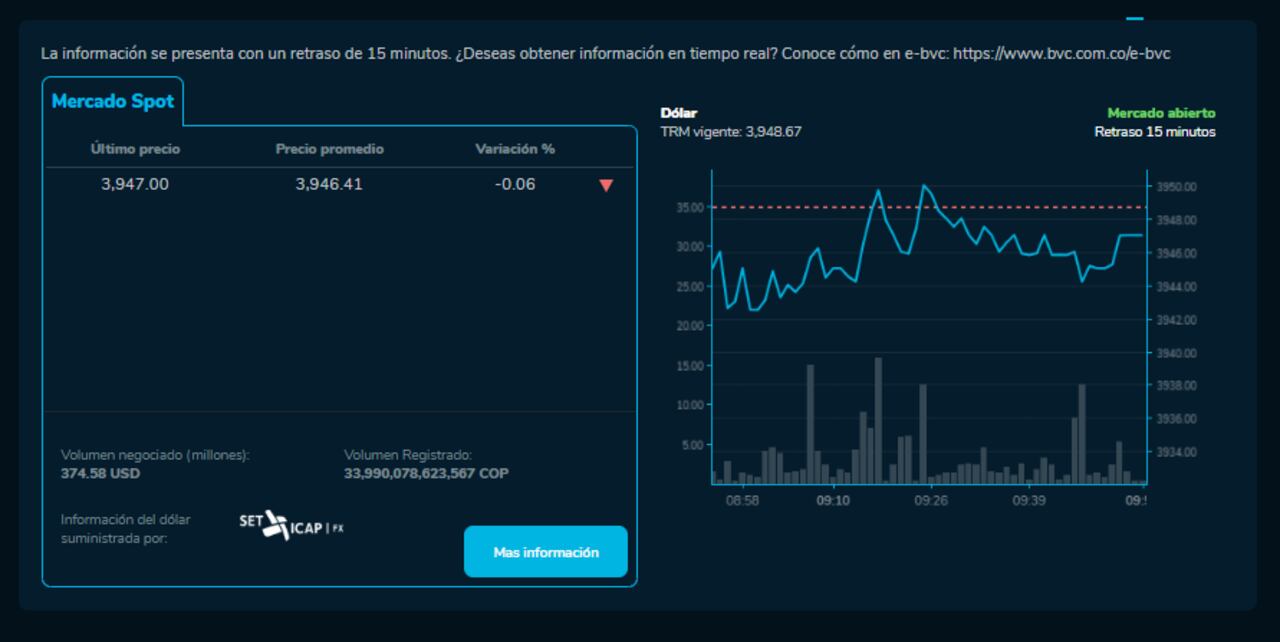1280x642 pixels.
Task: Open the Mercado Spot tab
Action: (112, 102)
